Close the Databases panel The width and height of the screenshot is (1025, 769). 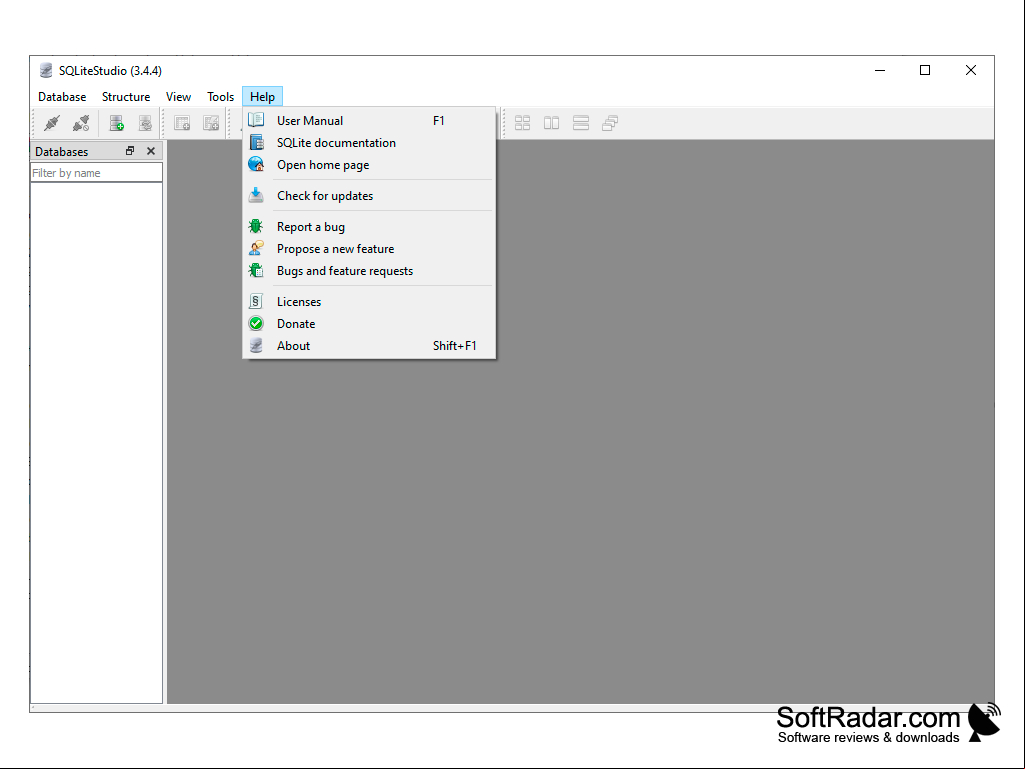click(151, 151)
